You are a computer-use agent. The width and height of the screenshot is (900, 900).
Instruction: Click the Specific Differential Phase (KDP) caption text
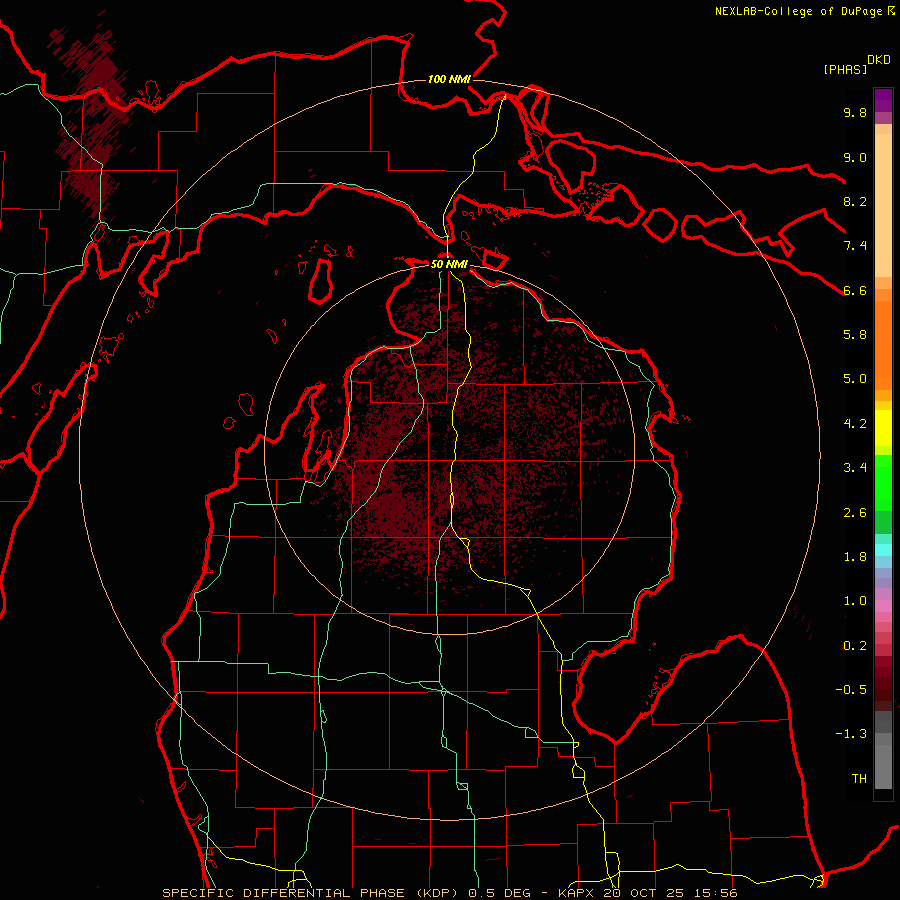point(313,893)
